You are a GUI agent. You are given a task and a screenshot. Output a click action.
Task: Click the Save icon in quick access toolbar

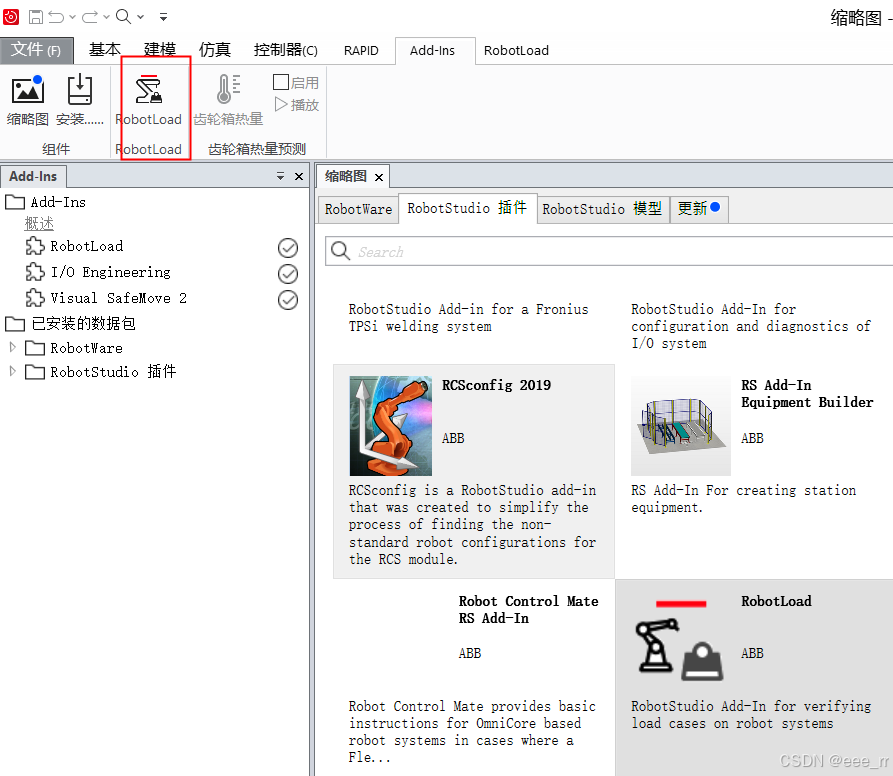pos(35,17)
